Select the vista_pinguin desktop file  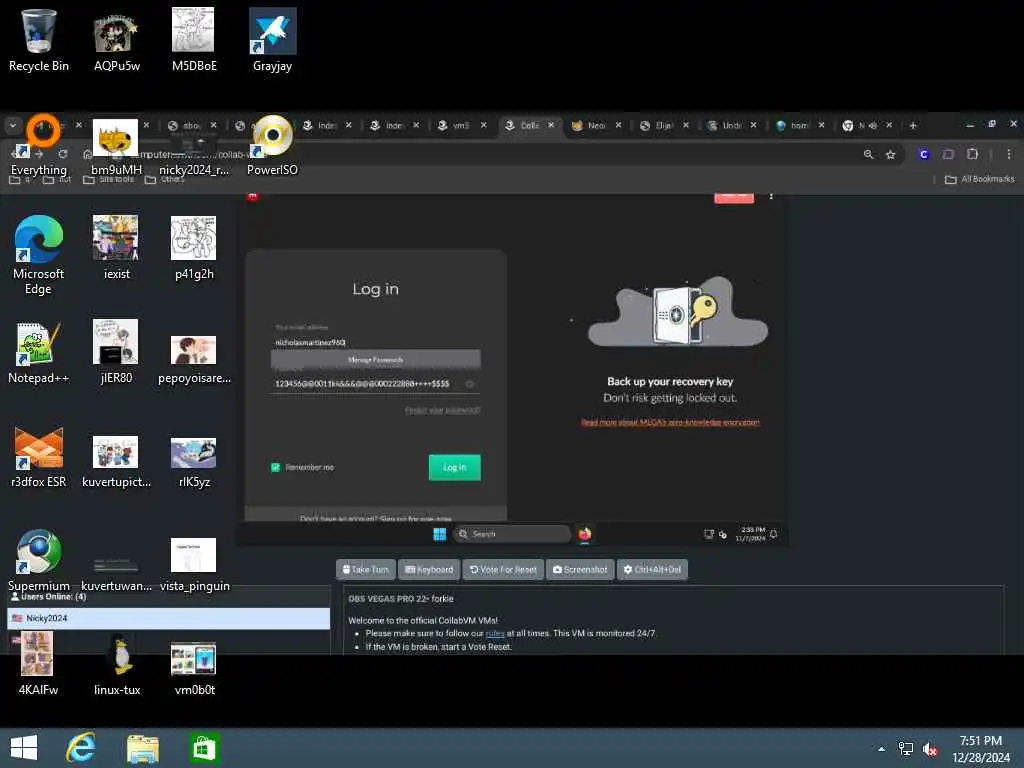(194, 564)
